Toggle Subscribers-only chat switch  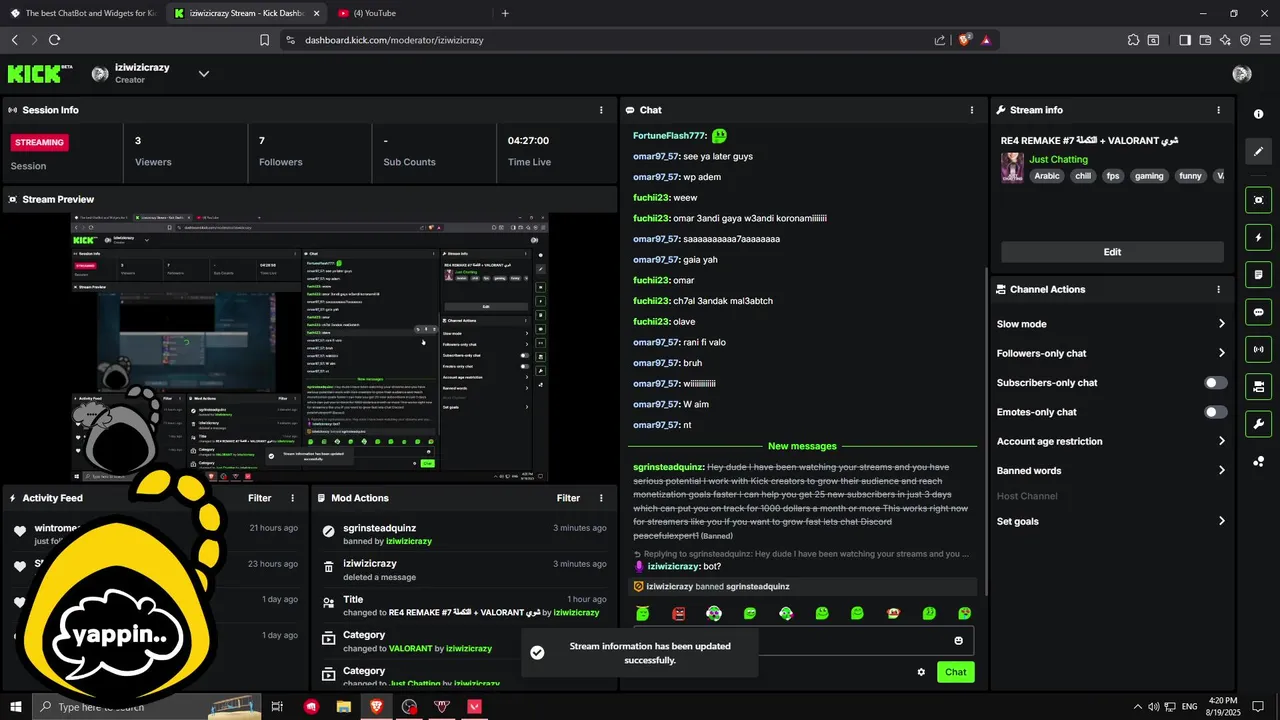tap(1216, 383)
